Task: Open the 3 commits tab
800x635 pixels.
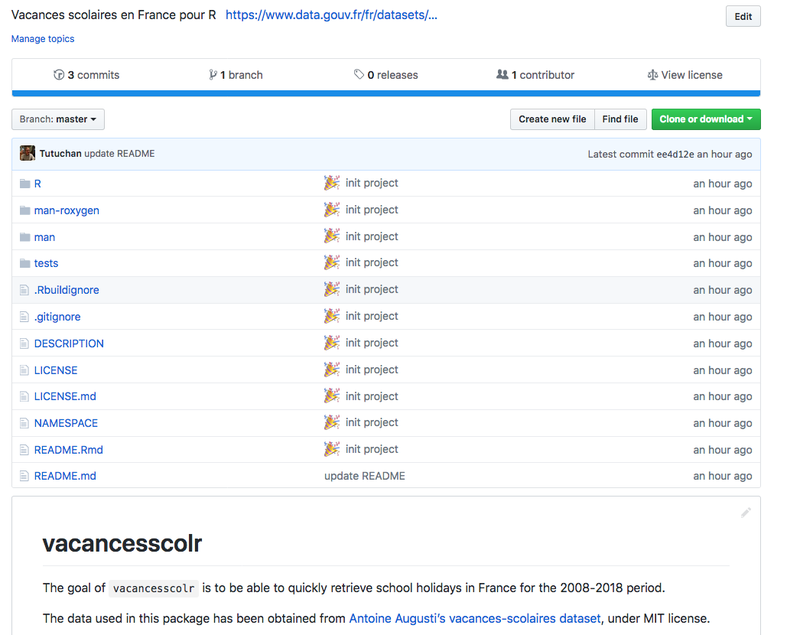Action: [86, 75]
